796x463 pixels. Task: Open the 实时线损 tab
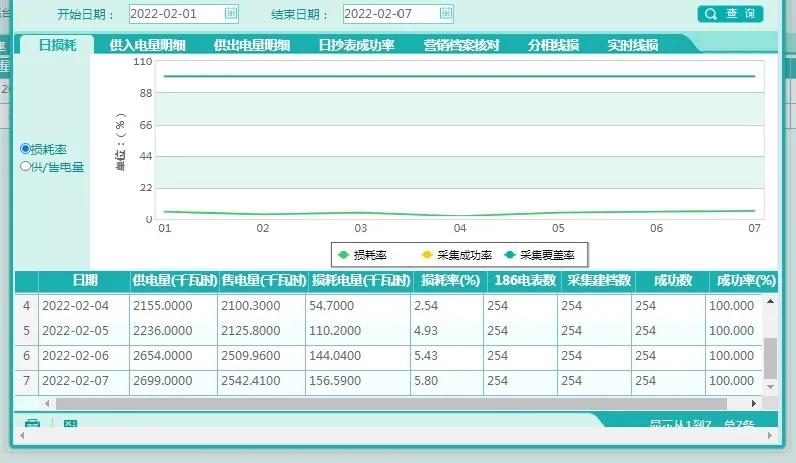633,45
